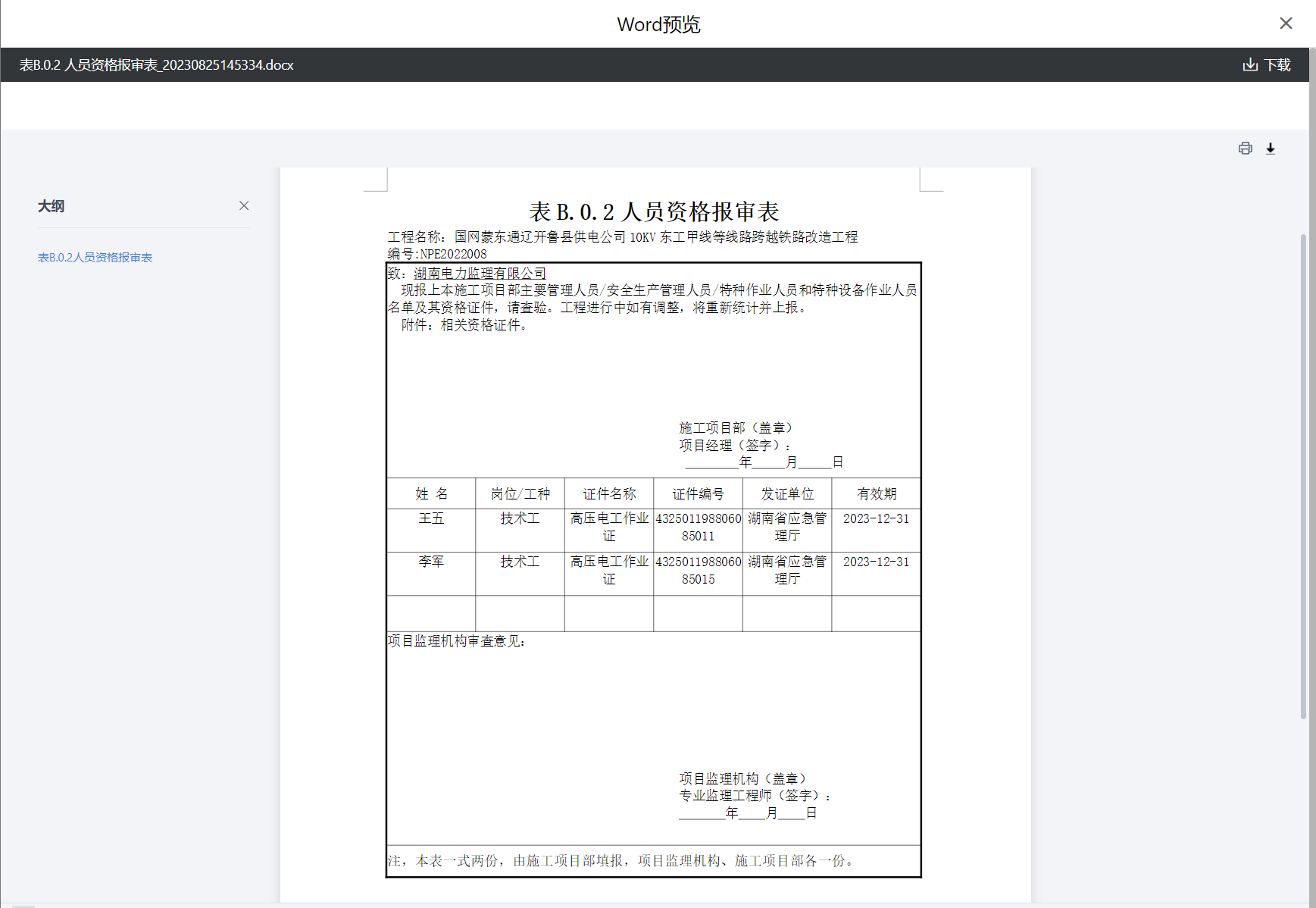The width and height of the screenshot is (1316, 908).
Task: Click the download arrow icon beside printer
Action: coord(1271,149)
